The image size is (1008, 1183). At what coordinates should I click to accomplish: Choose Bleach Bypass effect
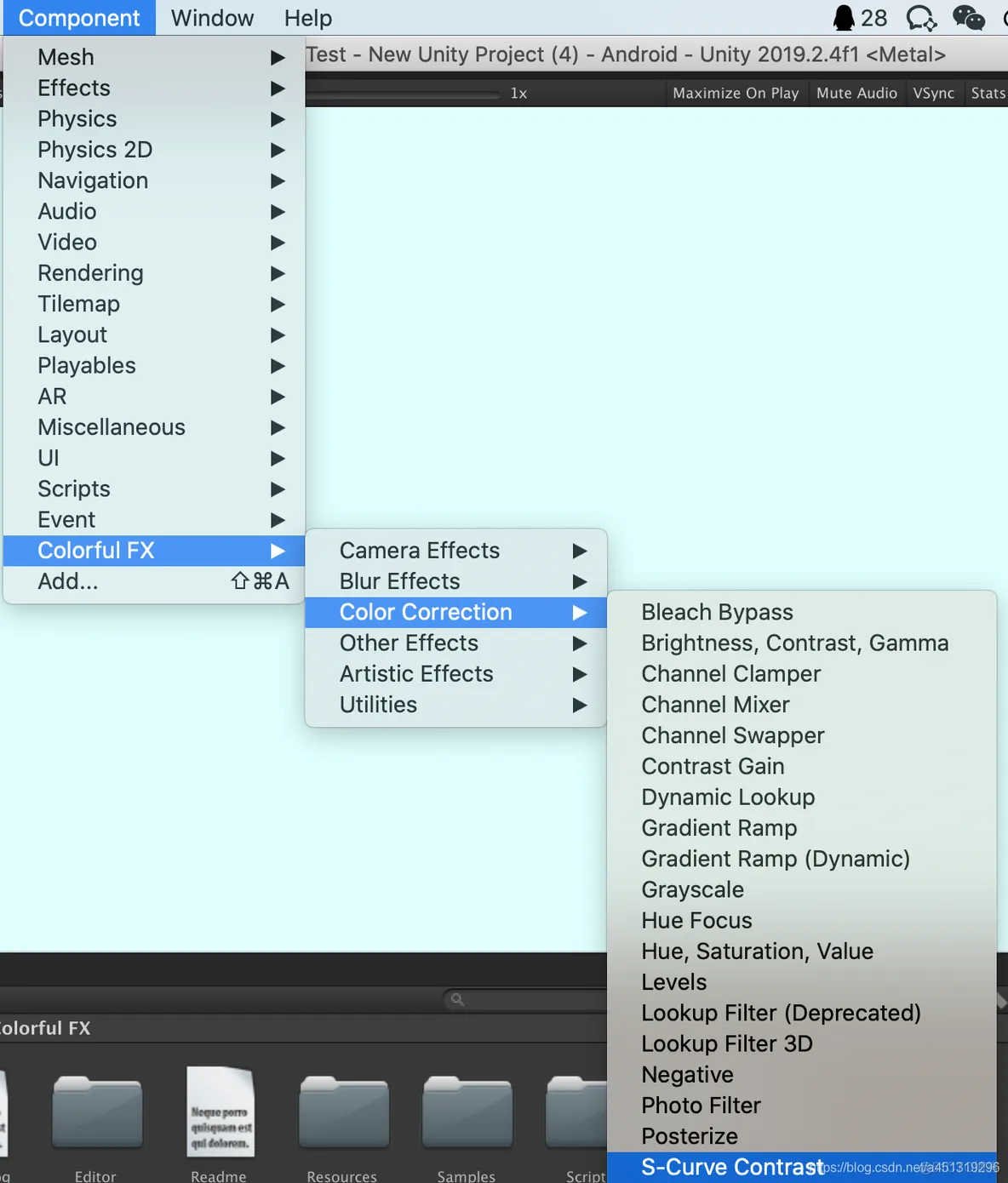[802, 612]
